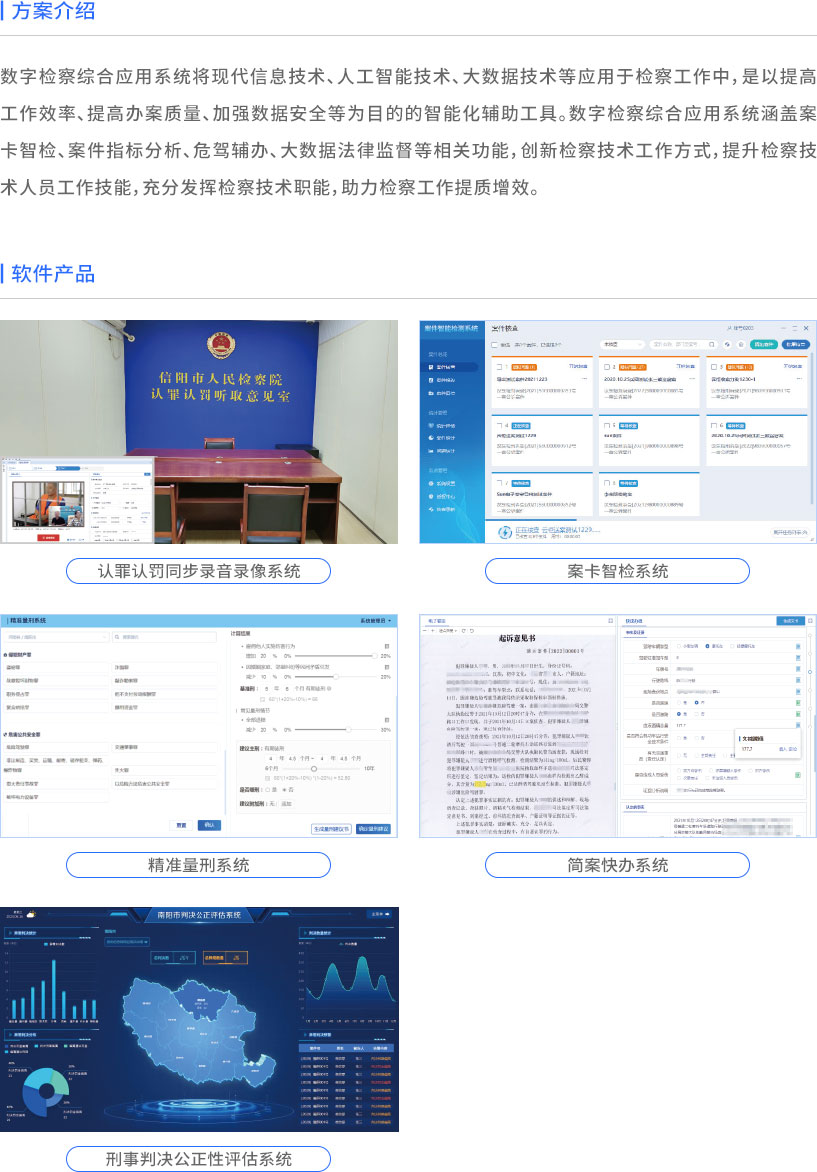Viewport: 817px width, 1172px height.
Task: Expand the crime category dropdown in 精准量刑系统
Action: [x=56, y=636]
